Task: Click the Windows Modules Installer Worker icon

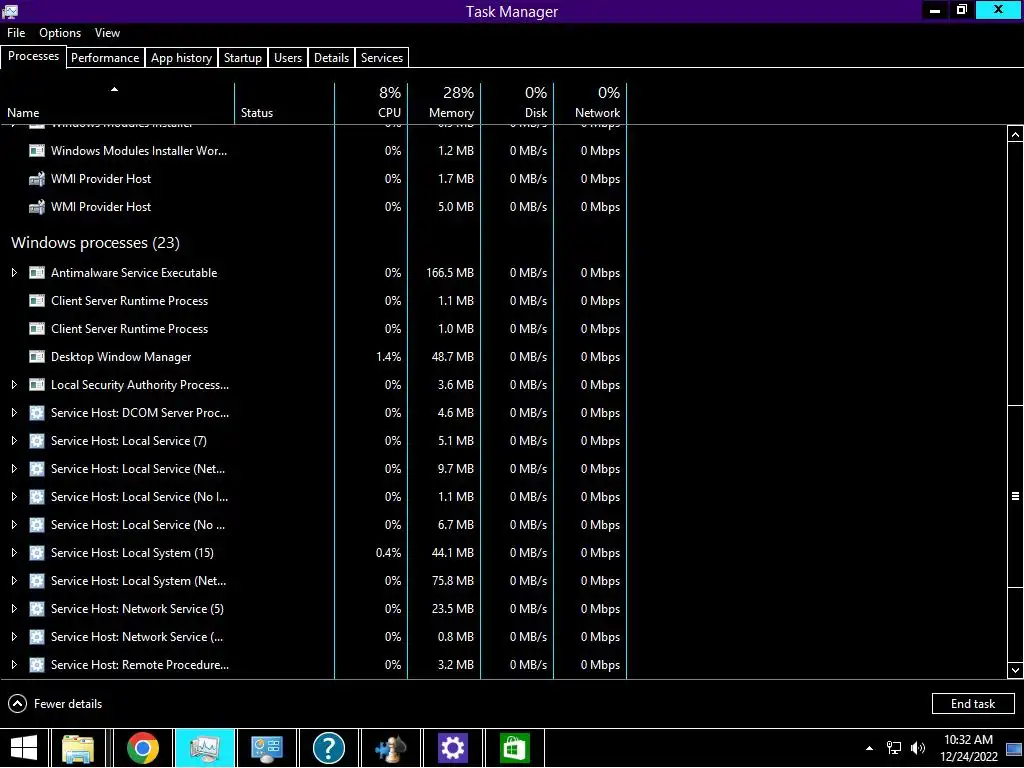Action: pos(37,151)
